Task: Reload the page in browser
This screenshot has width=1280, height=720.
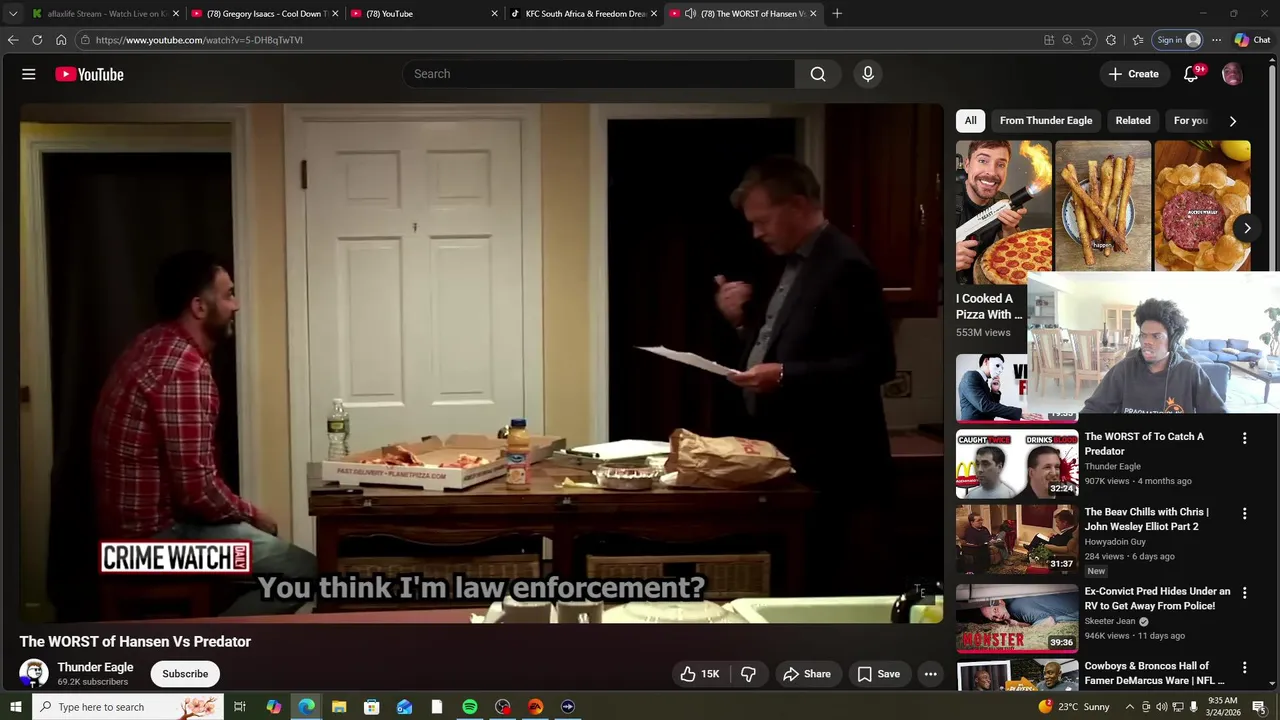Action: point(37,40)
